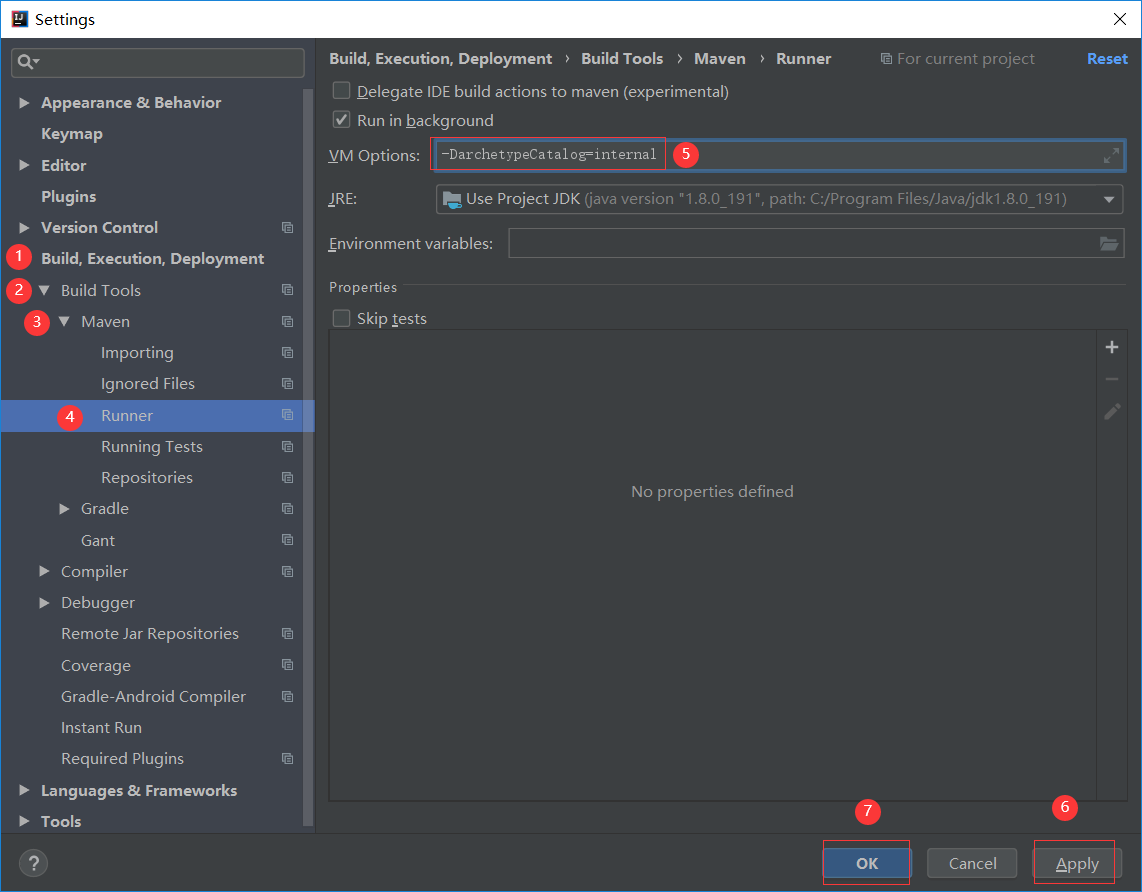Click project-level icon beside Remote Jar Repositories

288,634
